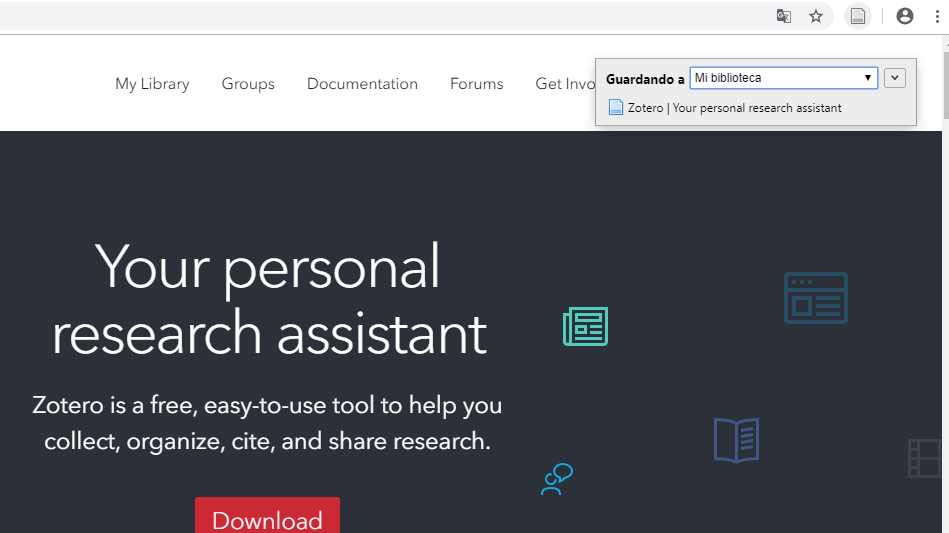Click 'Zotero | Your personal research assistant' item
Image resolution: width=949 pixels, height=533 pixels.
pos(734,108)
